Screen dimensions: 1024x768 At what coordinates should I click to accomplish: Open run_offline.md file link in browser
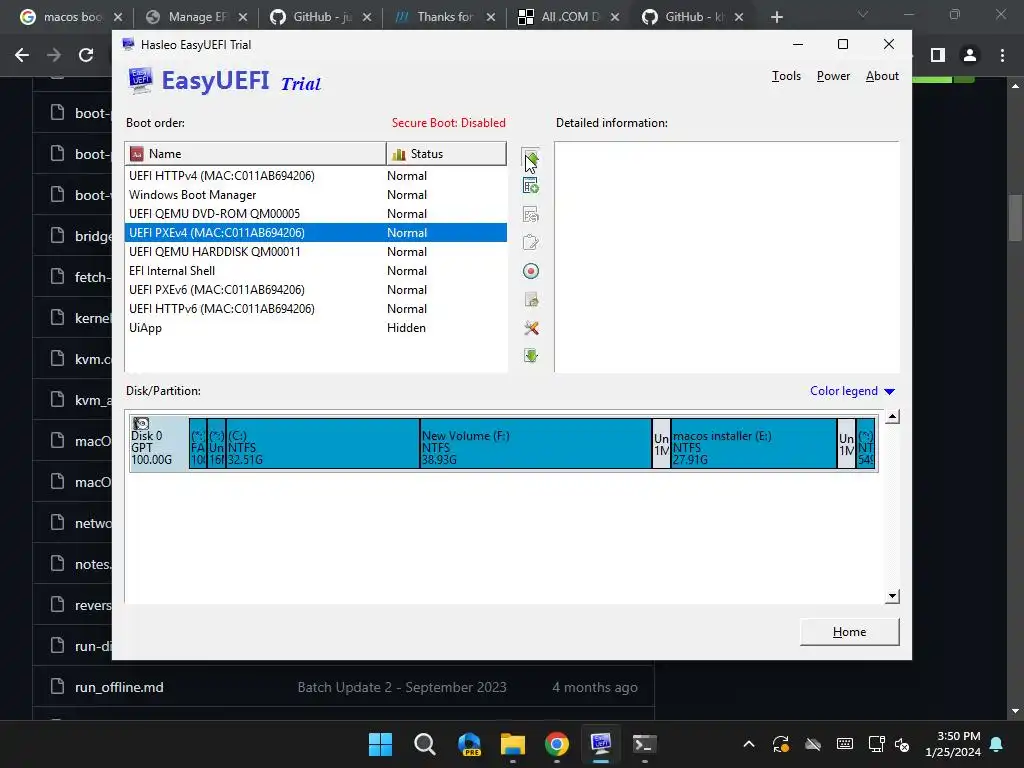119,687
